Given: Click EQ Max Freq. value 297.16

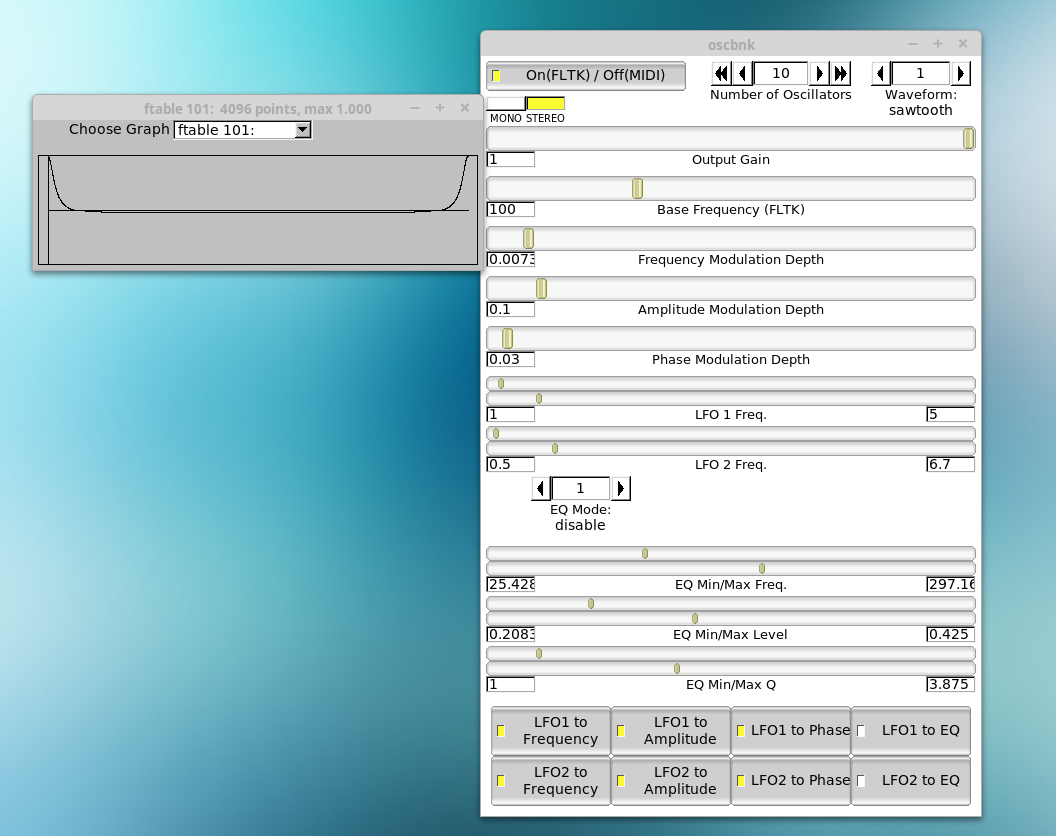Looking at the screenshot, I should coord(950,584).
